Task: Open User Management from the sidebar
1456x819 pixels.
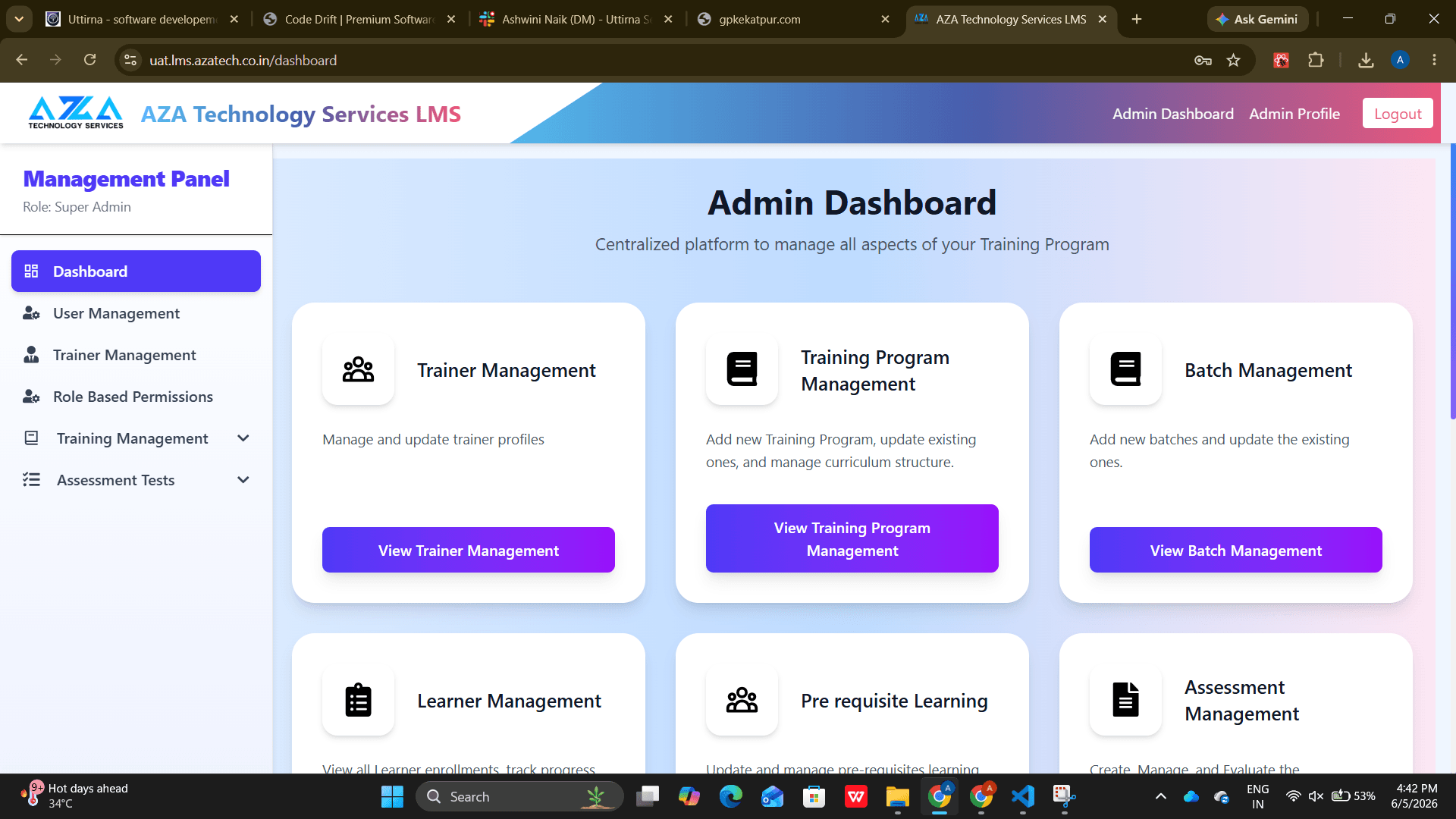Action: 136,313
